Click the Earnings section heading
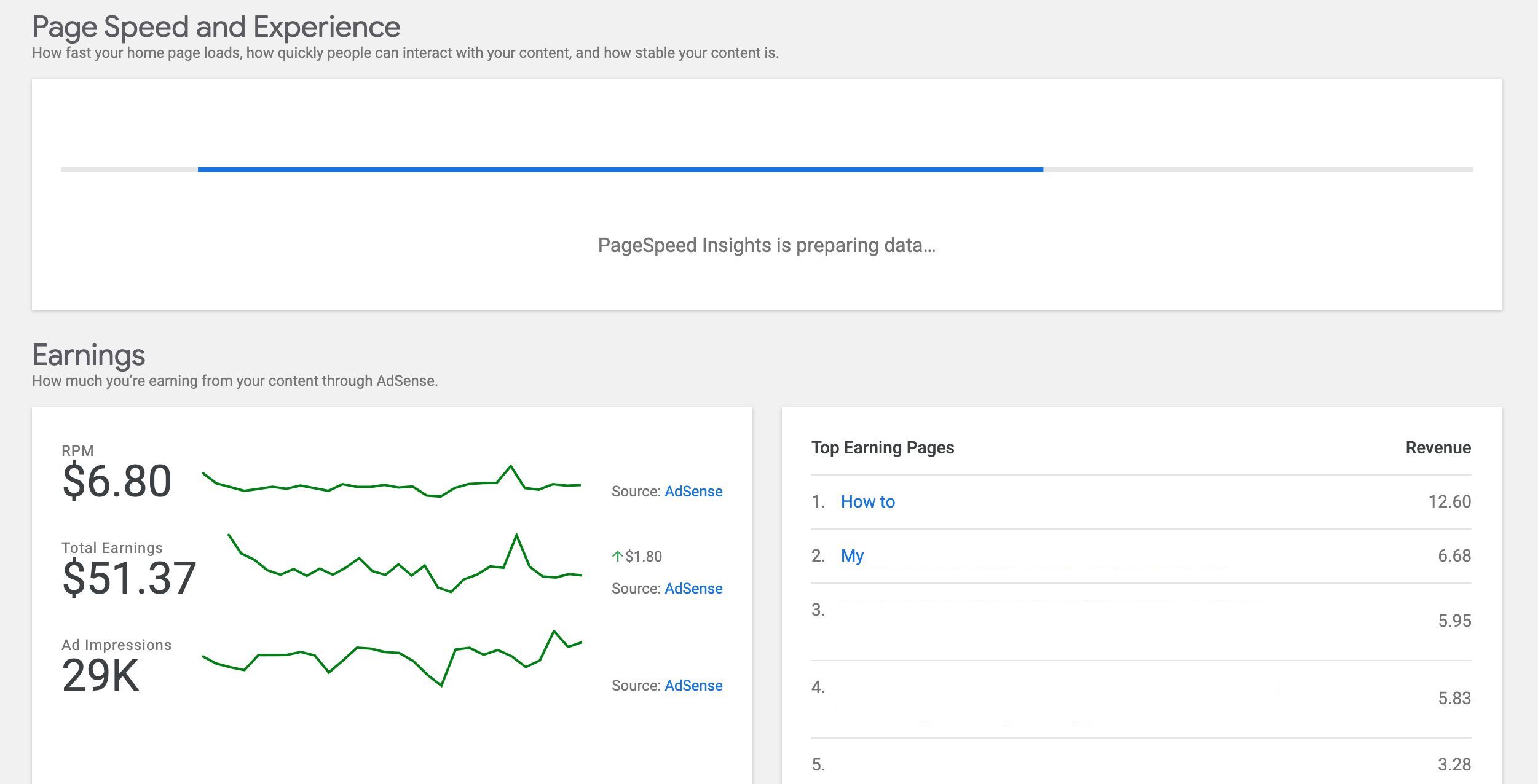The height and width of the screenshot is (784, 1538). point(89,355)
